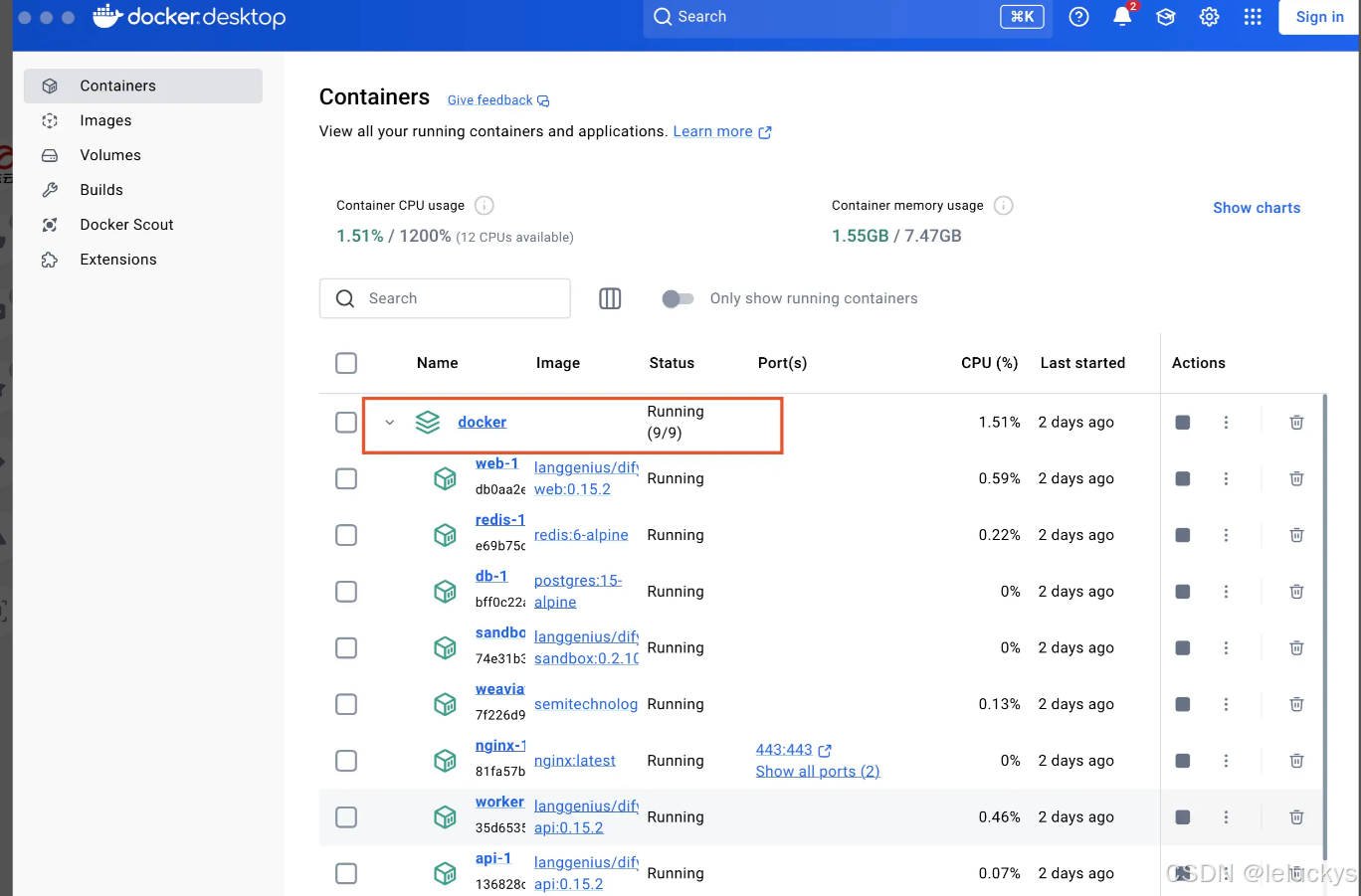Click the docker stack layers icon
This screenshot has height=896, width=1361.
pyautogui.click(x=428, y=423)
